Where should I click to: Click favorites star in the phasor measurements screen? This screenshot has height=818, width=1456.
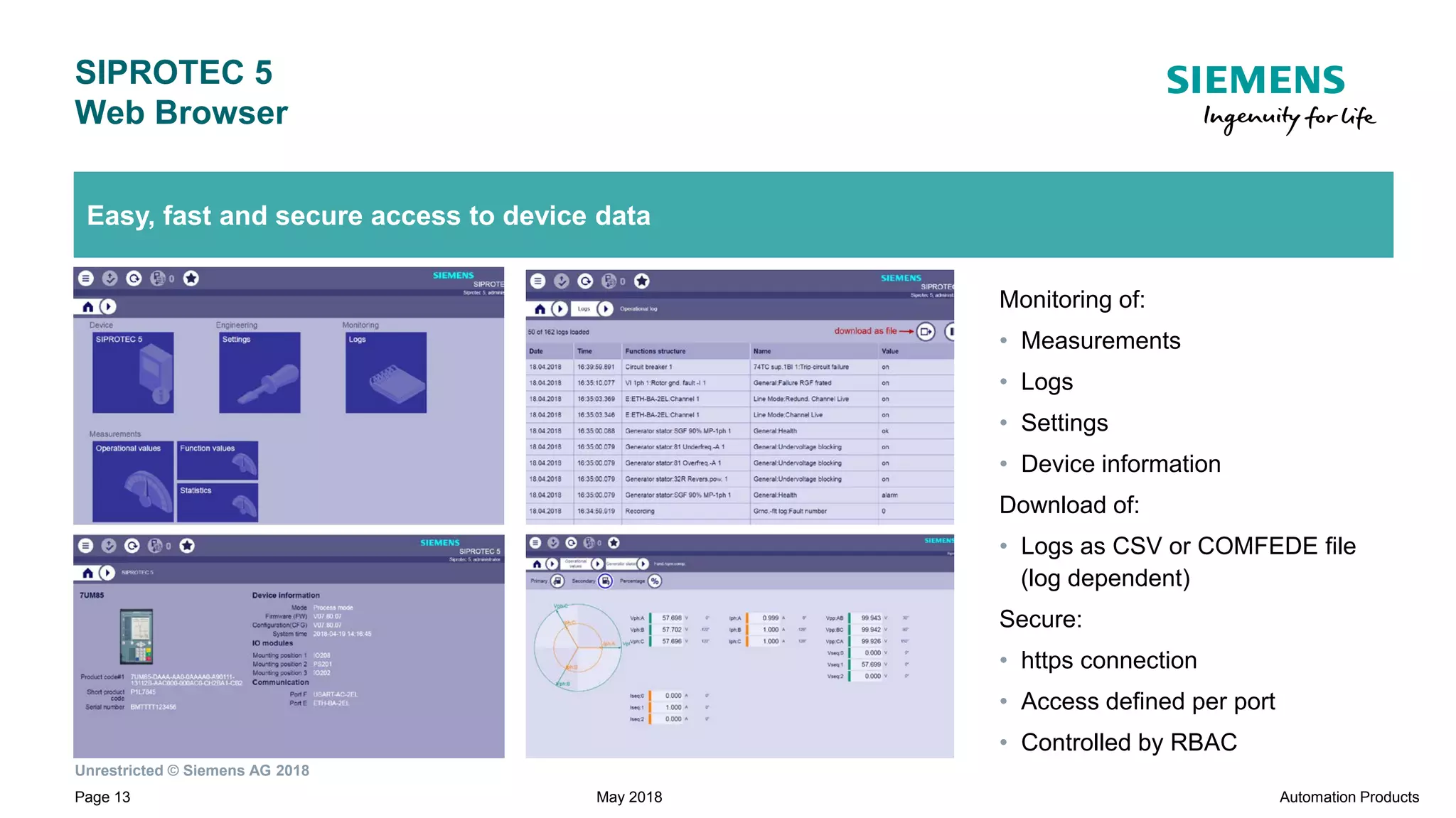point(614,543)
